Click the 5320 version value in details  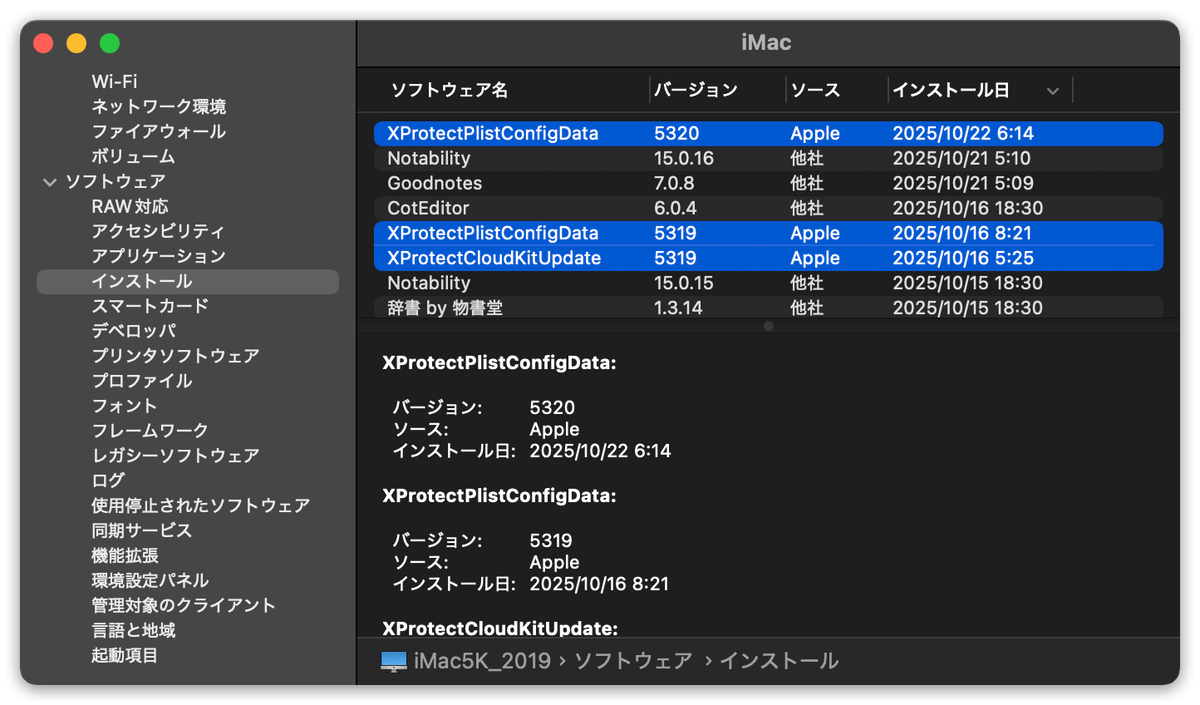552,408
